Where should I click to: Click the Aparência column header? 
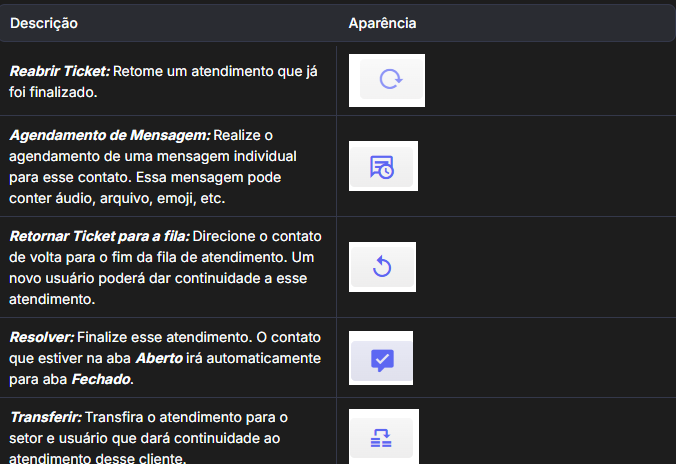(382, 22)
